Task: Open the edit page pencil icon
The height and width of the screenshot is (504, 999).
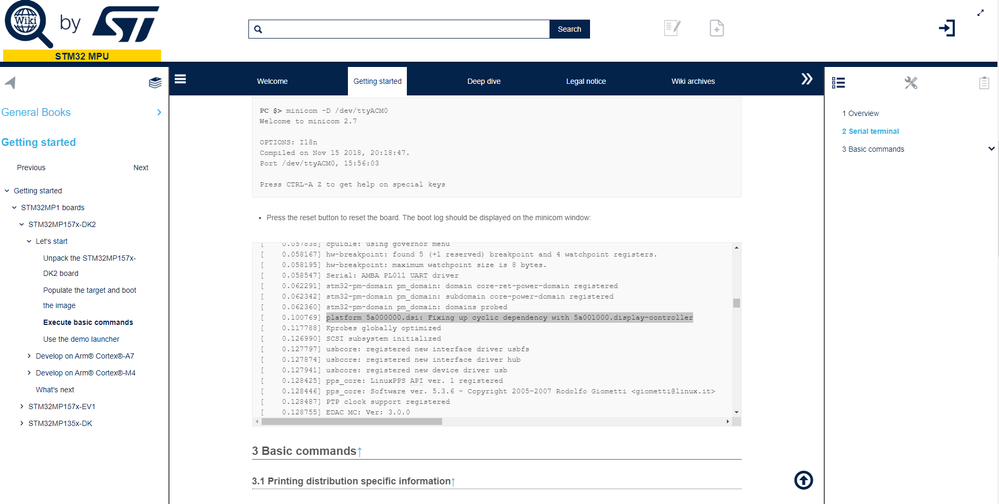Action: pyautogui.click(x=672, y=28)
